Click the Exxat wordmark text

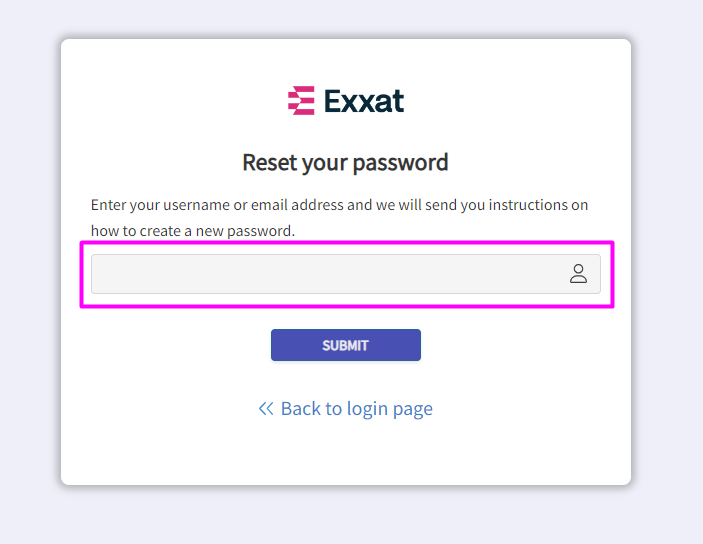364,100
